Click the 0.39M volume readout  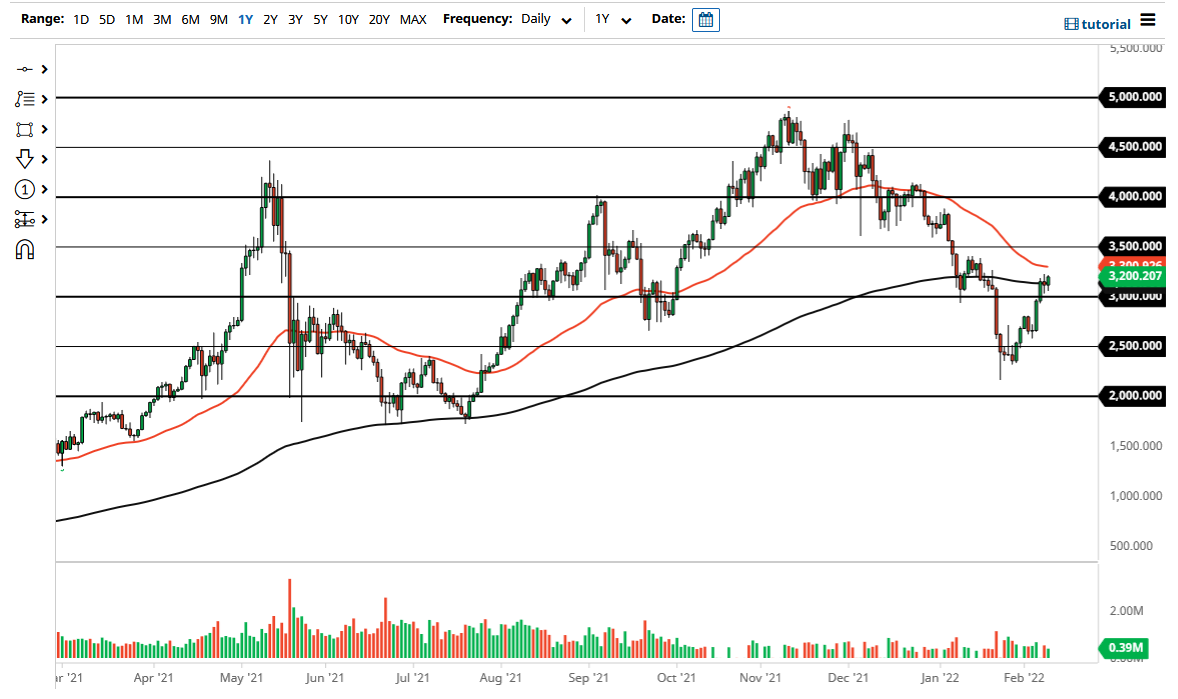(1125, 648)
